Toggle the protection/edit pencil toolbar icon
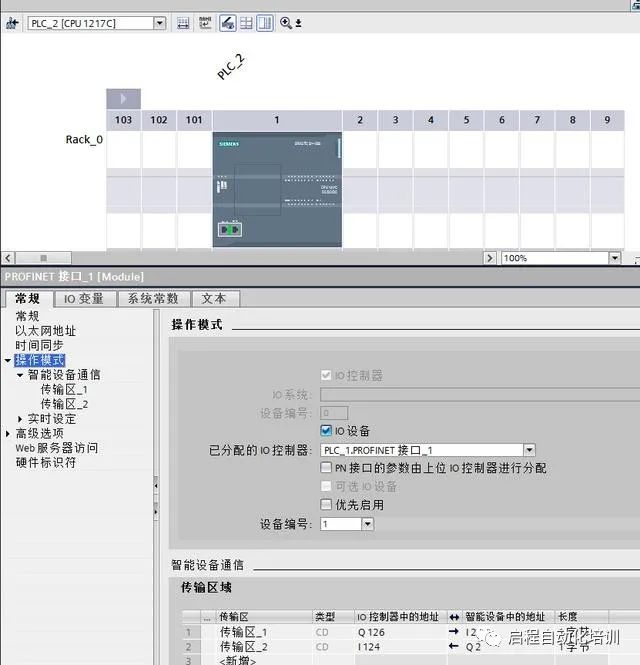The height and width of the screenshot is (665, 640). click(228, 23)
